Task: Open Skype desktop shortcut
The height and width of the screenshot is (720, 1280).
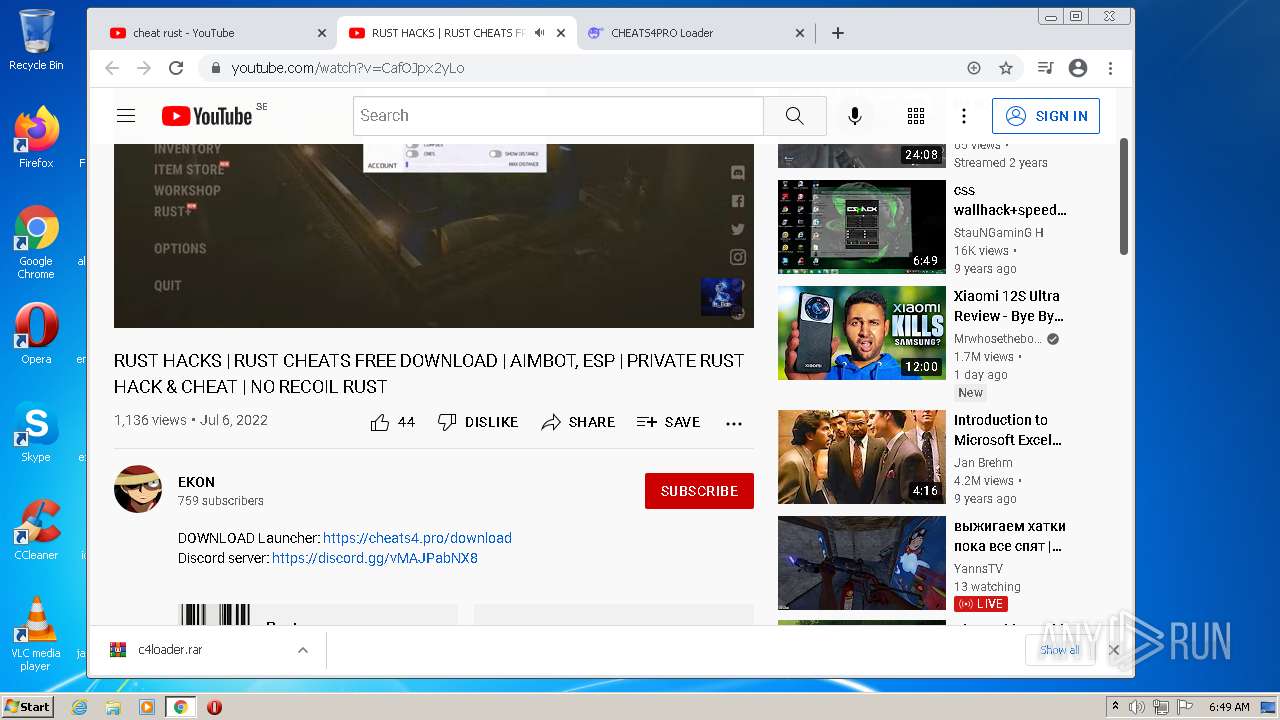Action: pyautogui.click(x=36, y=432)
